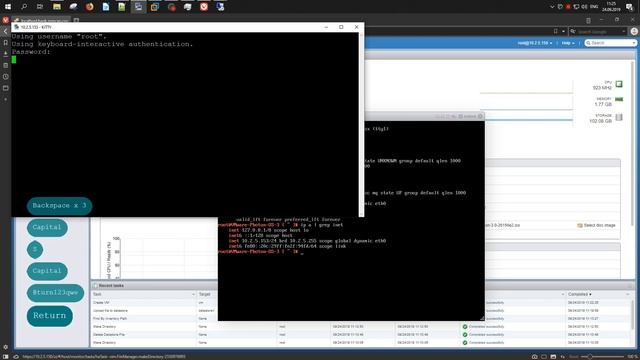640x360 pixels.
Task: Open the volume control in system tray
Action: click(x=584, y=7)
